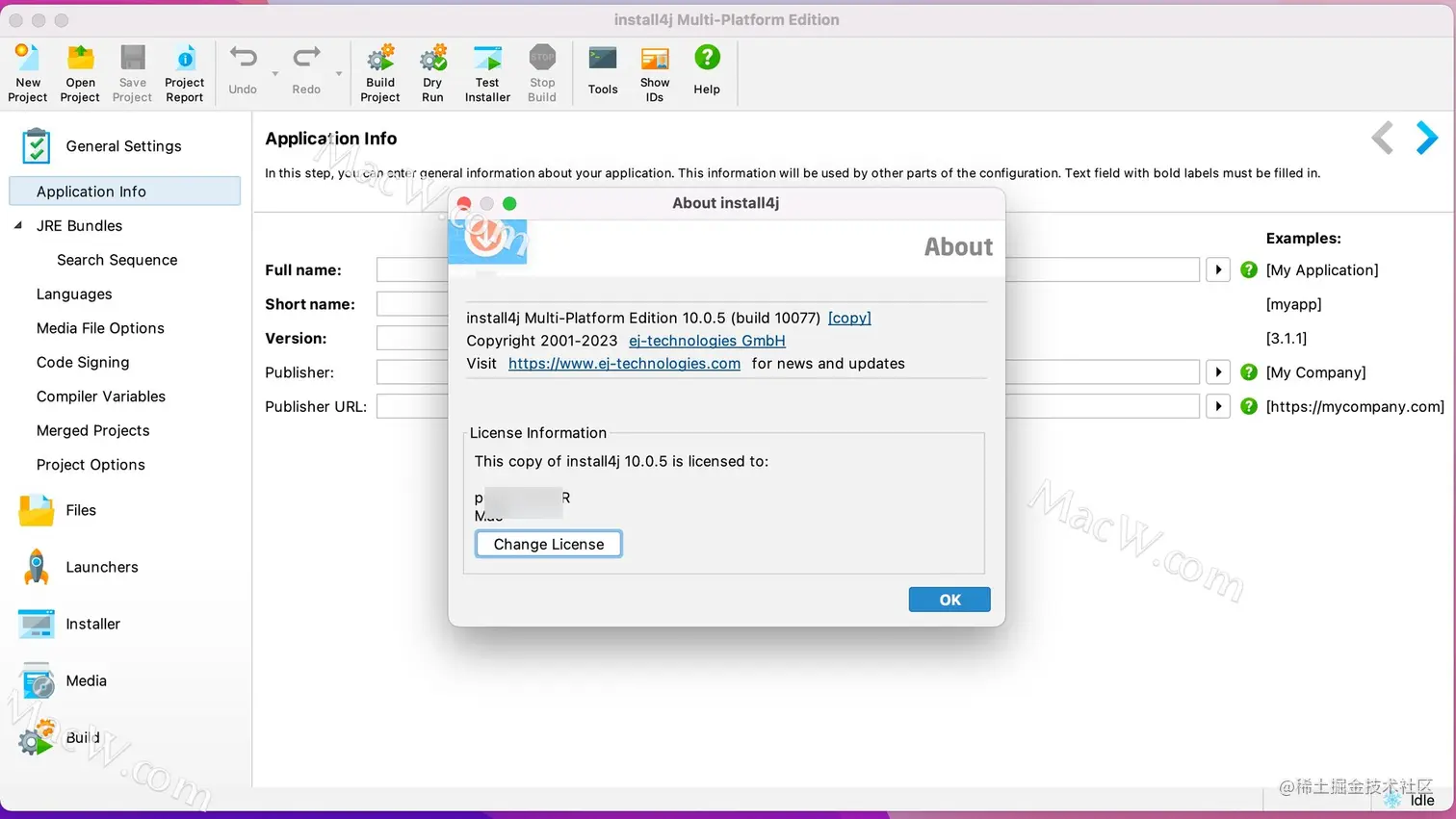
Task: Open the Installer section icon
Action: pyautogui.click(x=37, y=624)
